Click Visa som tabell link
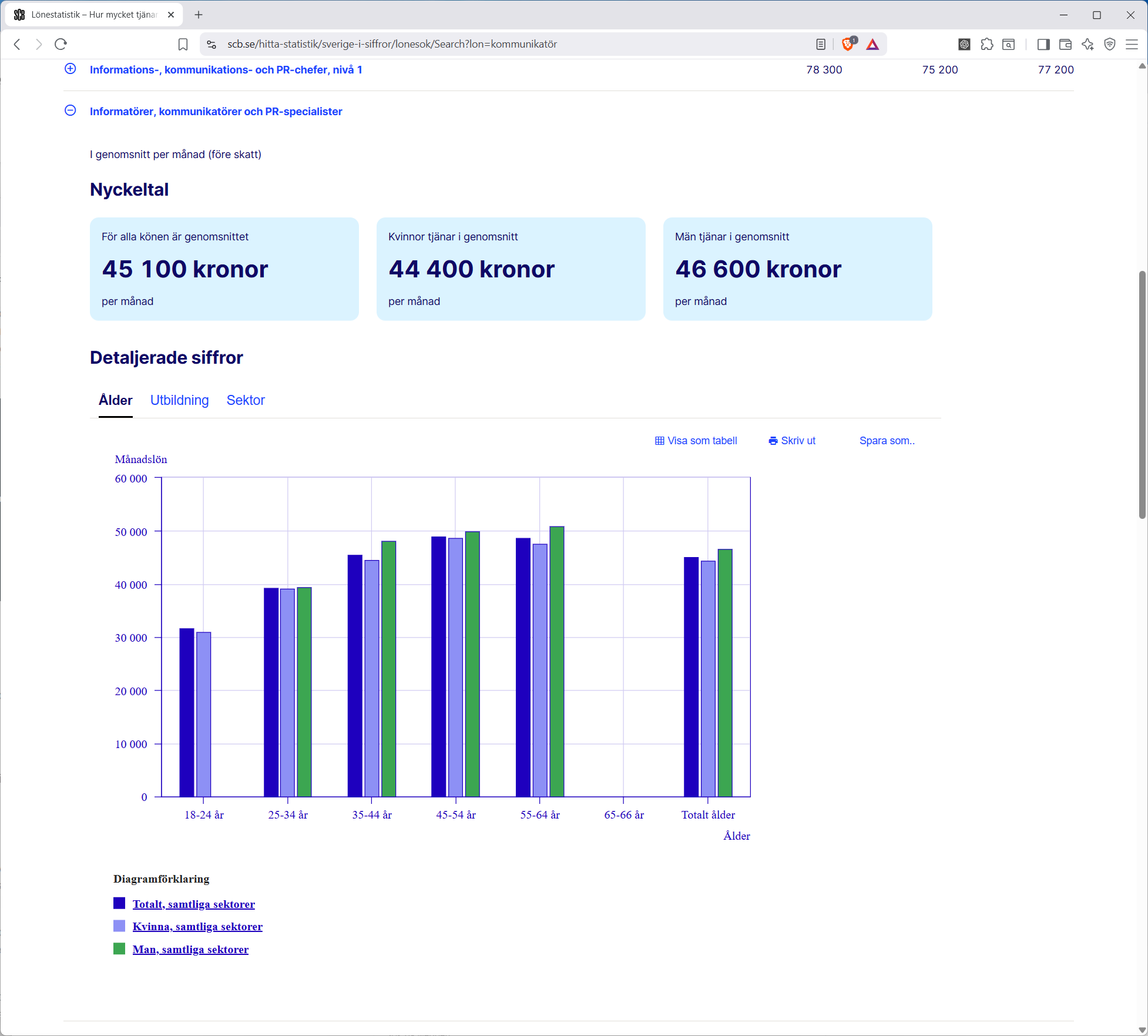Viewport: 1148px width, 1036px height. 696,441
